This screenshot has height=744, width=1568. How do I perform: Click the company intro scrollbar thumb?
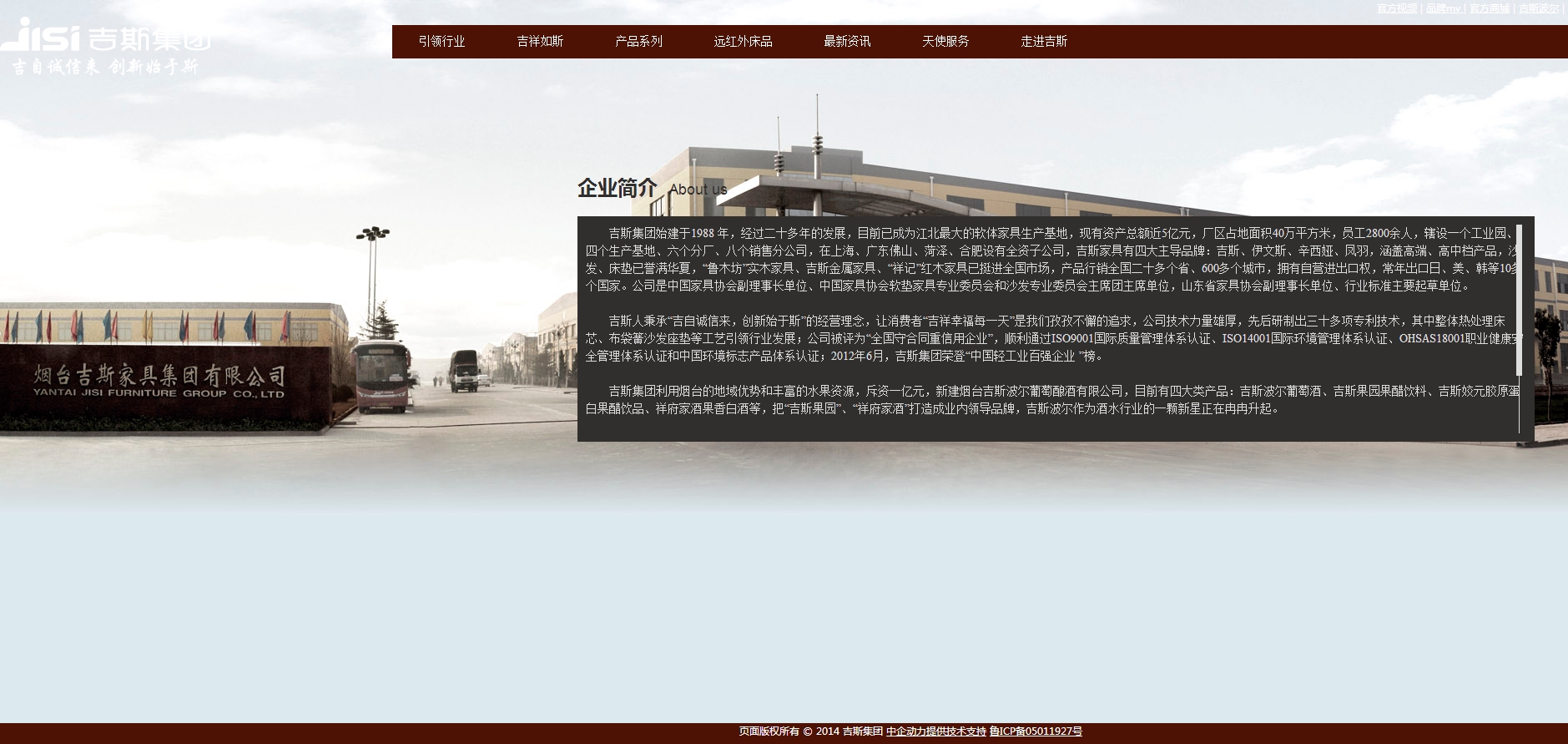(1519, 300)
